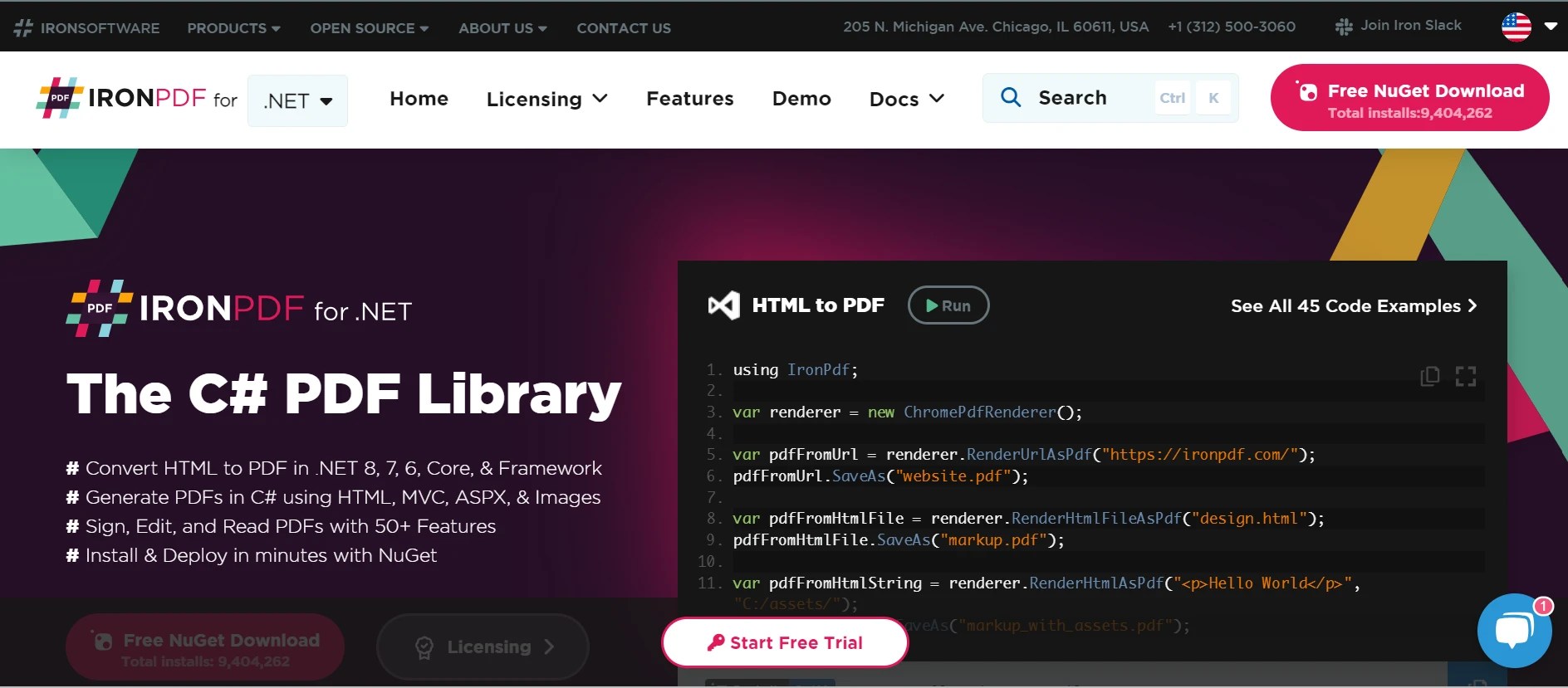Click the chevron after See All 45 Code Examples

click(x=1472, y=305)
